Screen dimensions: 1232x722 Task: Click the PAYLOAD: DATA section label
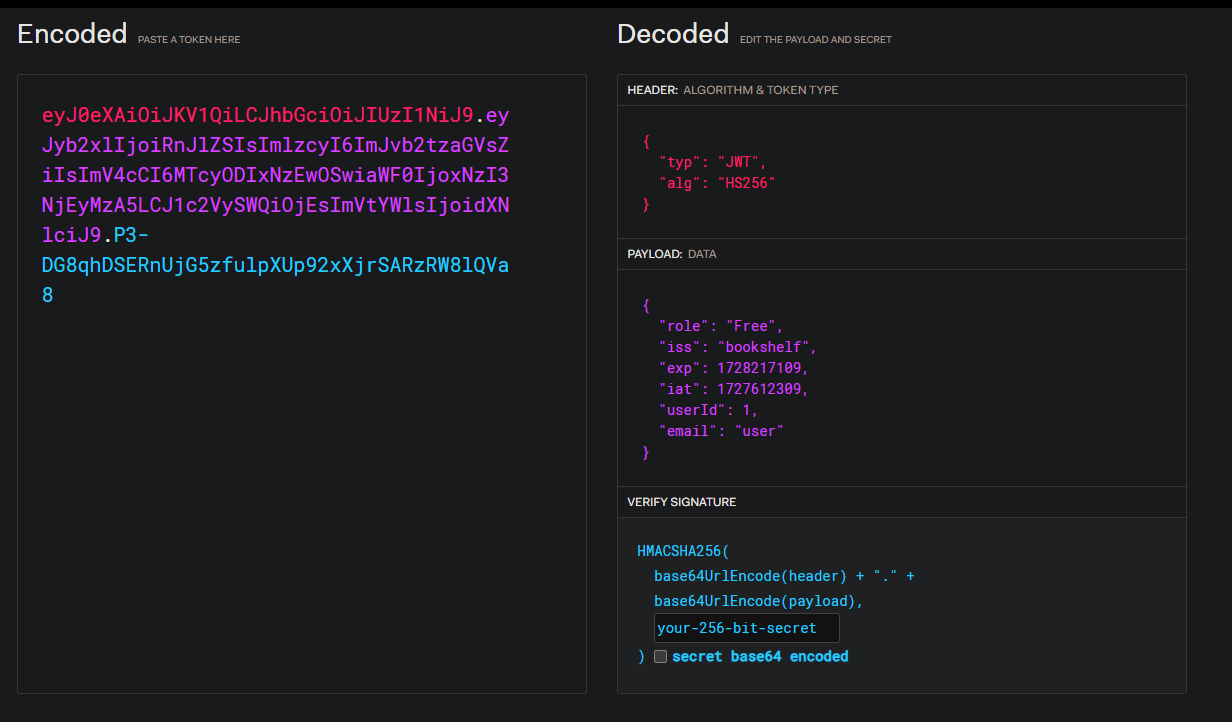tap(672, 254)
